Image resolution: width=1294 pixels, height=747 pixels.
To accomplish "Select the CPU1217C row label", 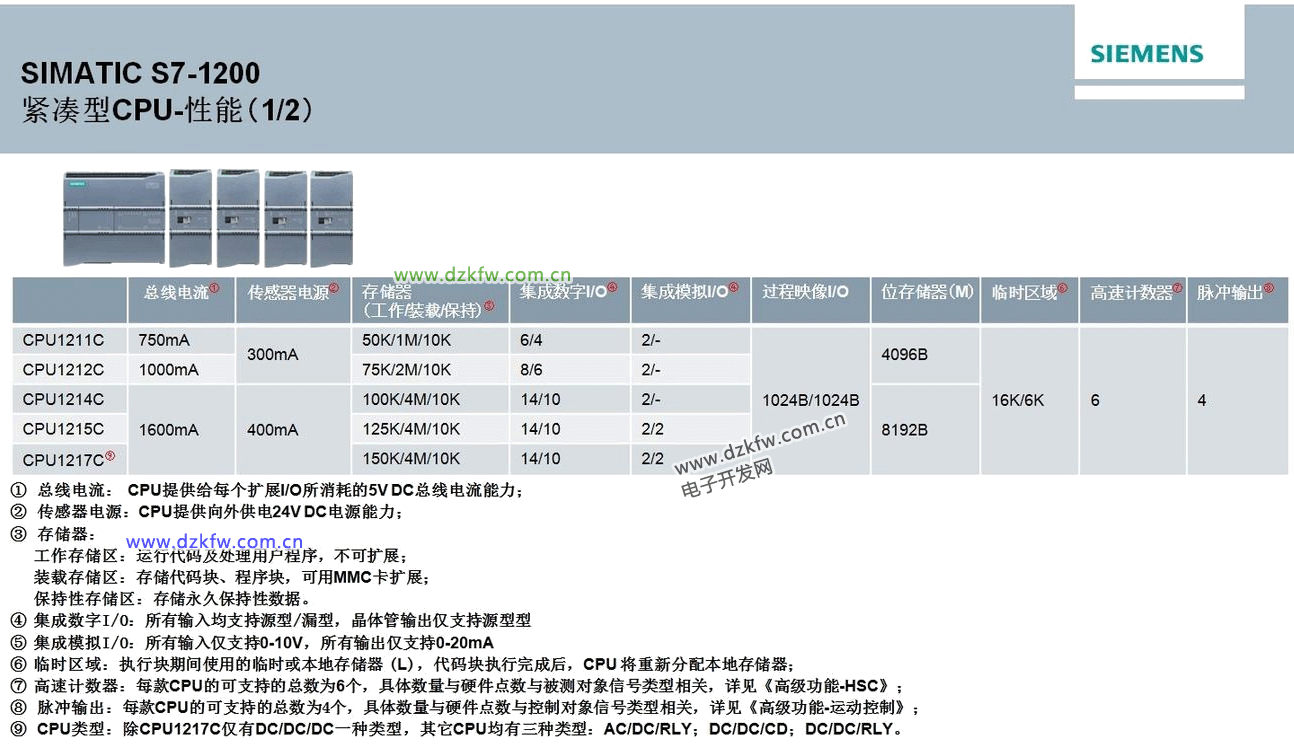I will tap(68, 459).
